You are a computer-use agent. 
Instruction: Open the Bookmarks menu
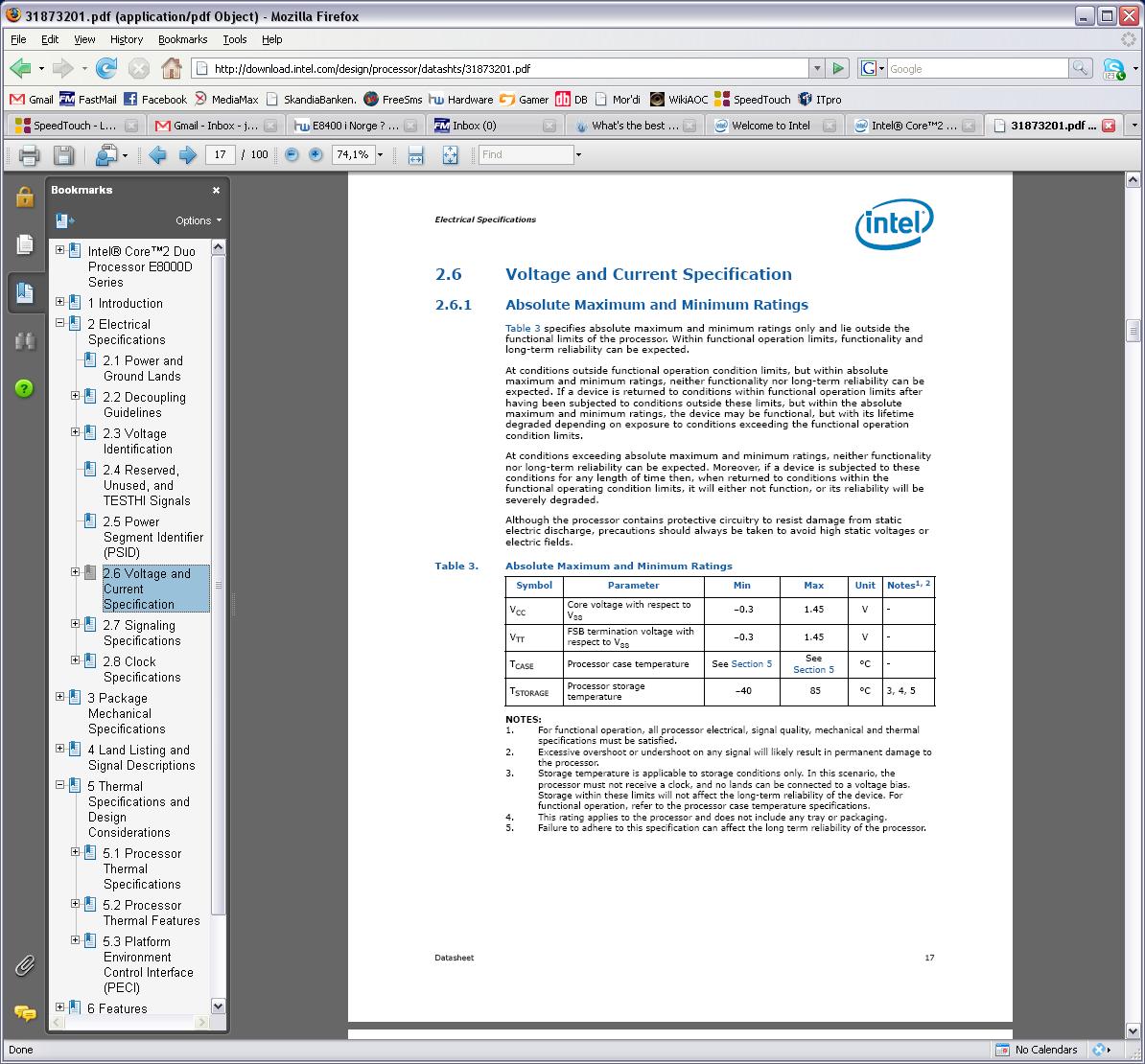click(x=182, y=39)
